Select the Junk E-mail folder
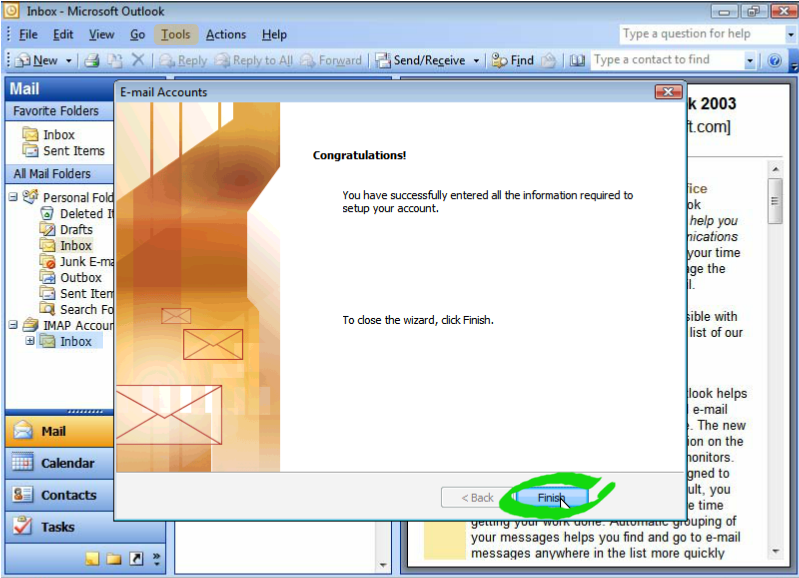Screen dimensions: 799x578 click(76, 261)
